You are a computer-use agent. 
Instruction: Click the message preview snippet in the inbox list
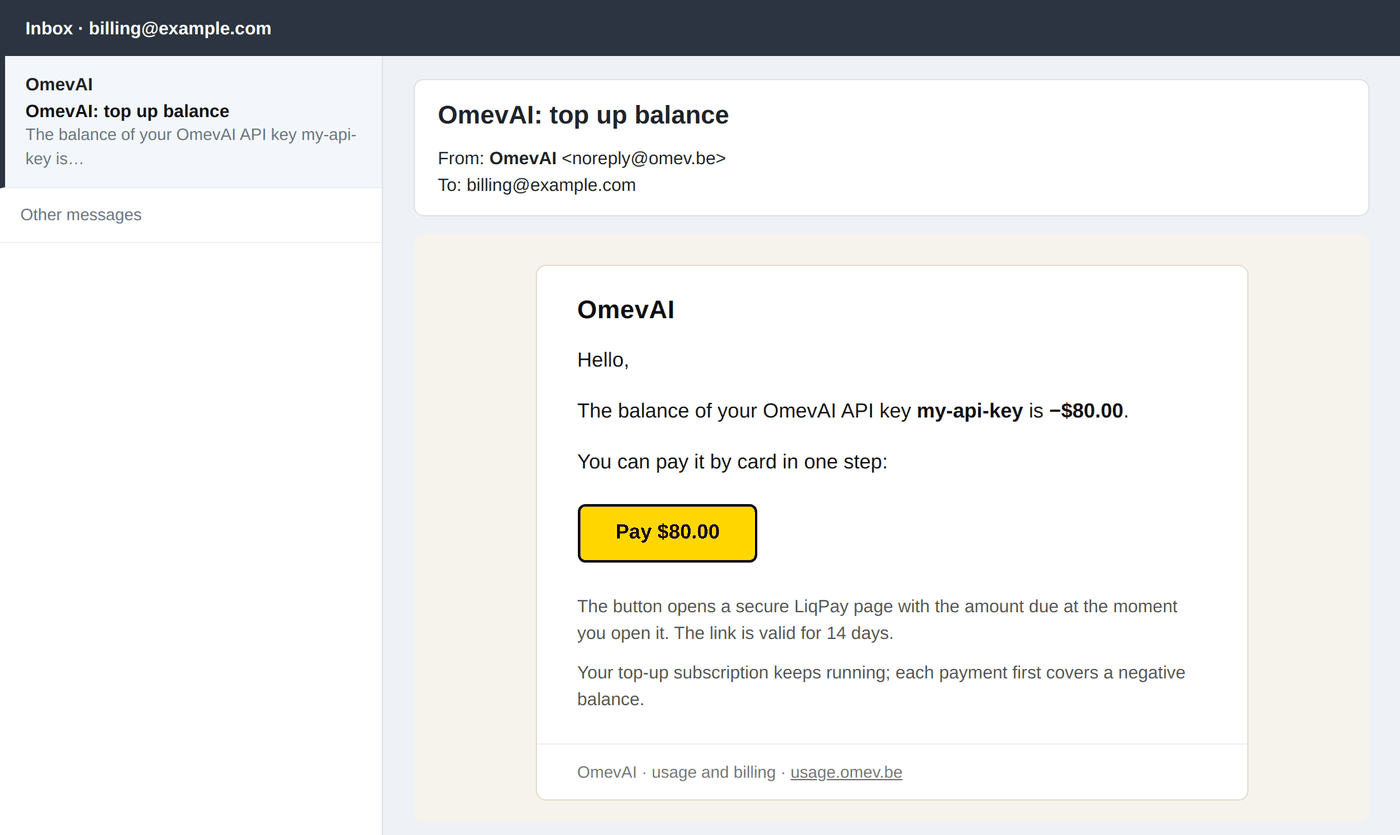(191, 147)
